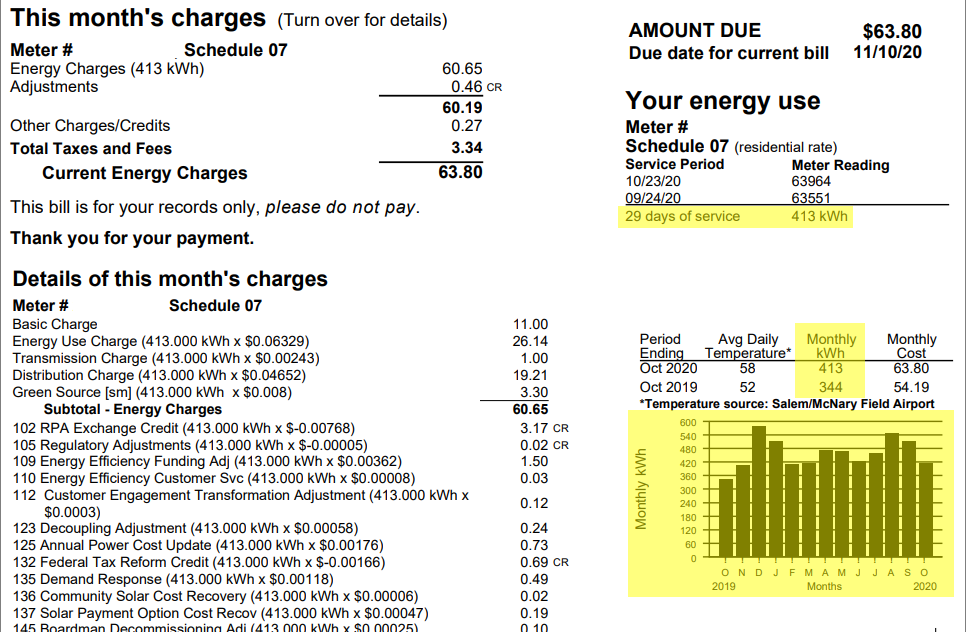Click the Oct 2019 monthly kWh value 344
This screenshot has height=632, width=967.
pos(831,387)
